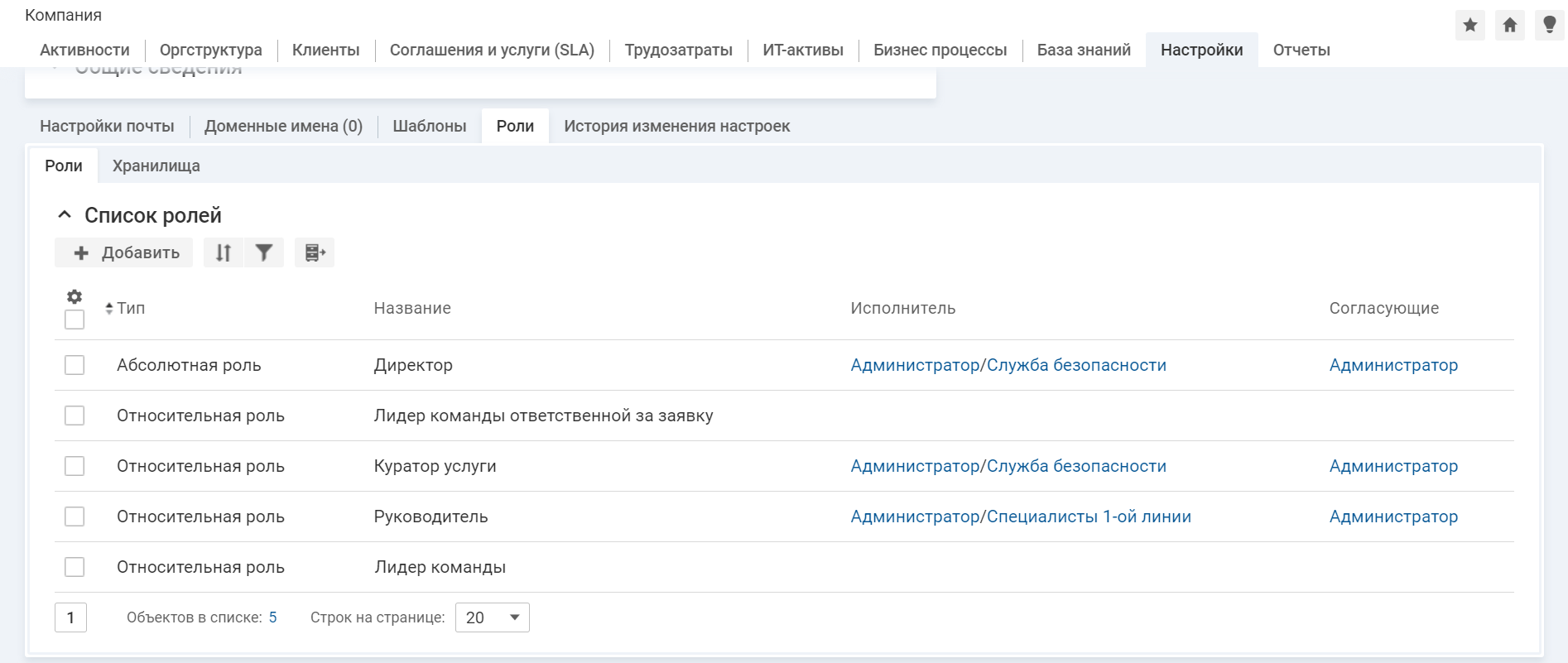1568x663 pixels.
Task: Toggle the select-all header checkbox
Action: 75,319
